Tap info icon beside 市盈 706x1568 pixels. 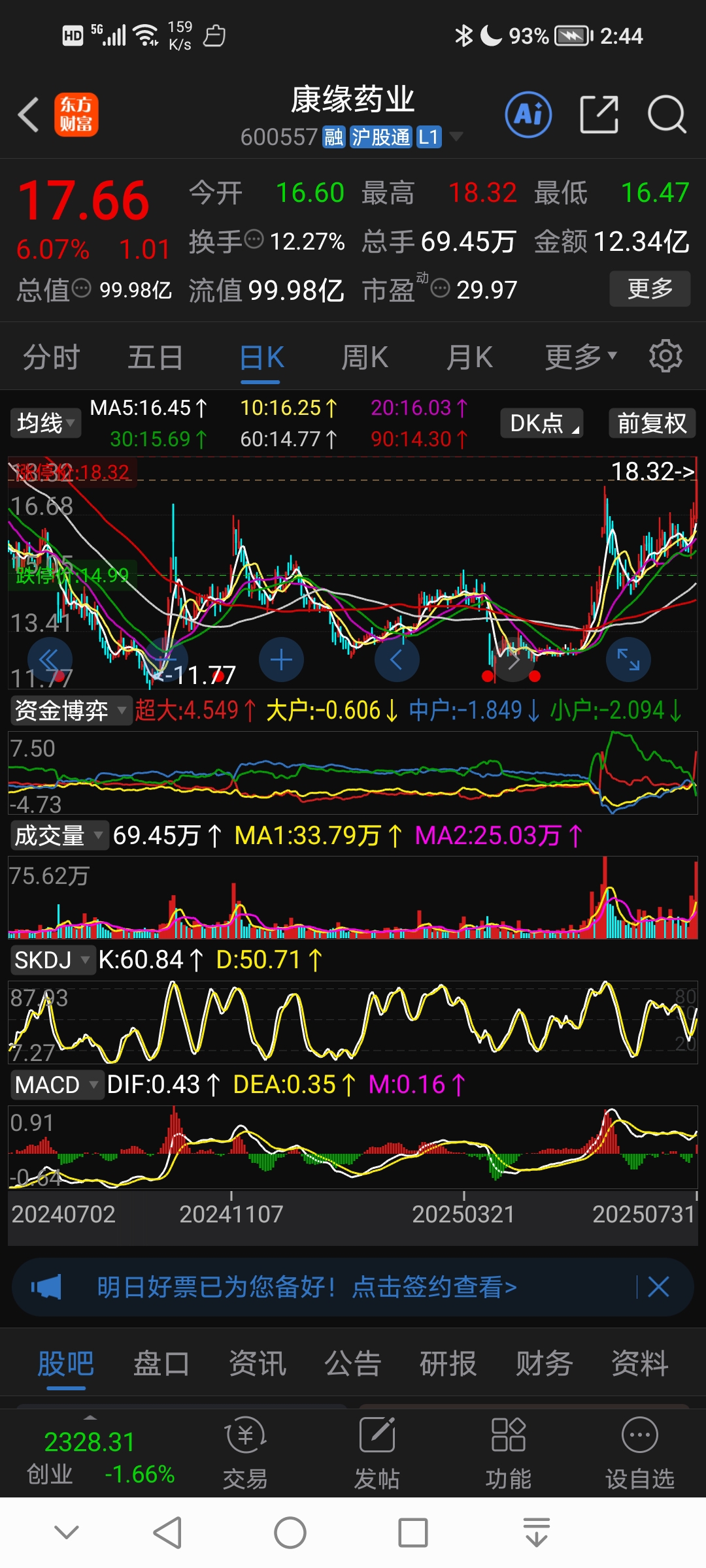(x=441, y=288)
